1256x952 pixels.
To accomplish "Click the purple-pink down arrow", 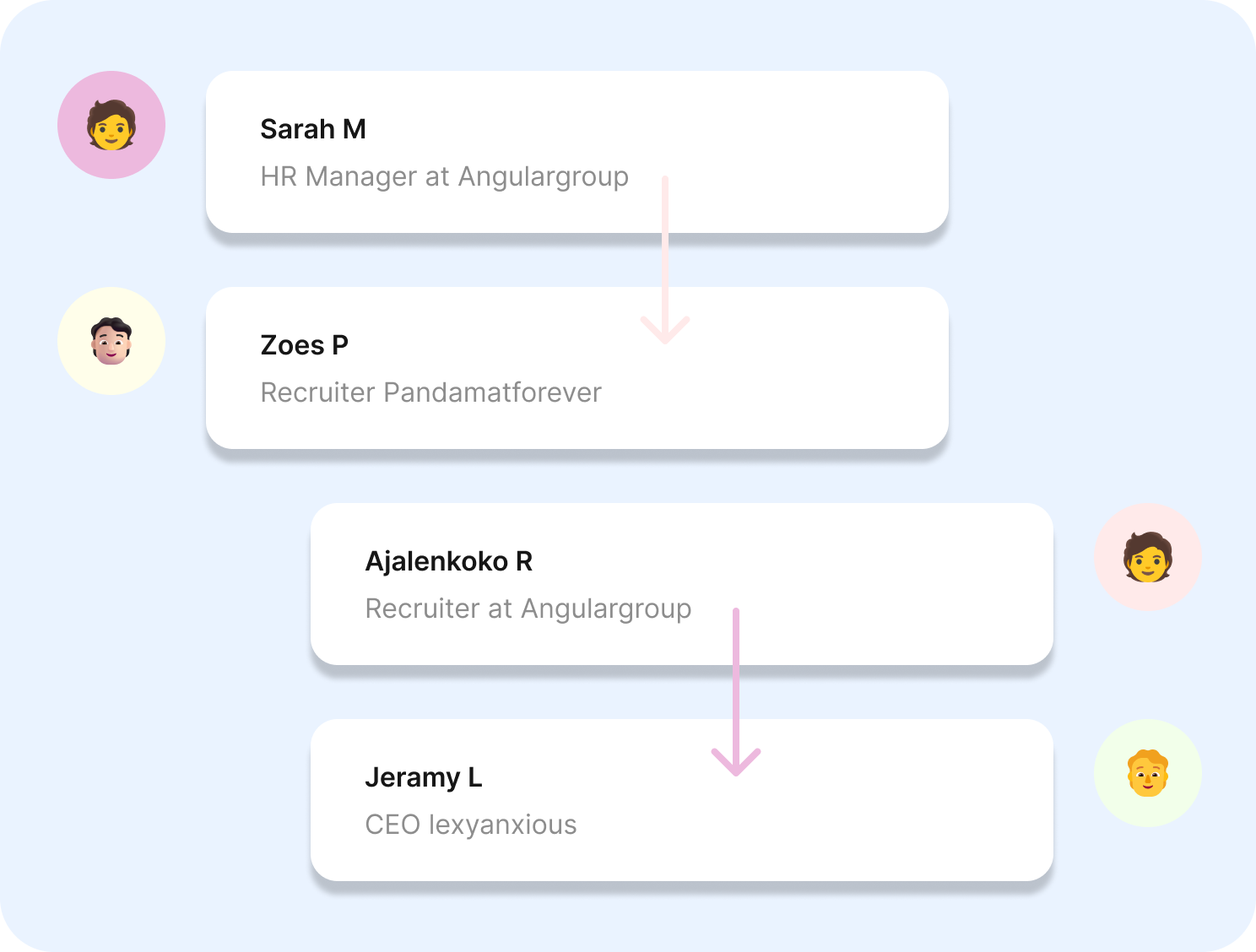I will point(736,692).
